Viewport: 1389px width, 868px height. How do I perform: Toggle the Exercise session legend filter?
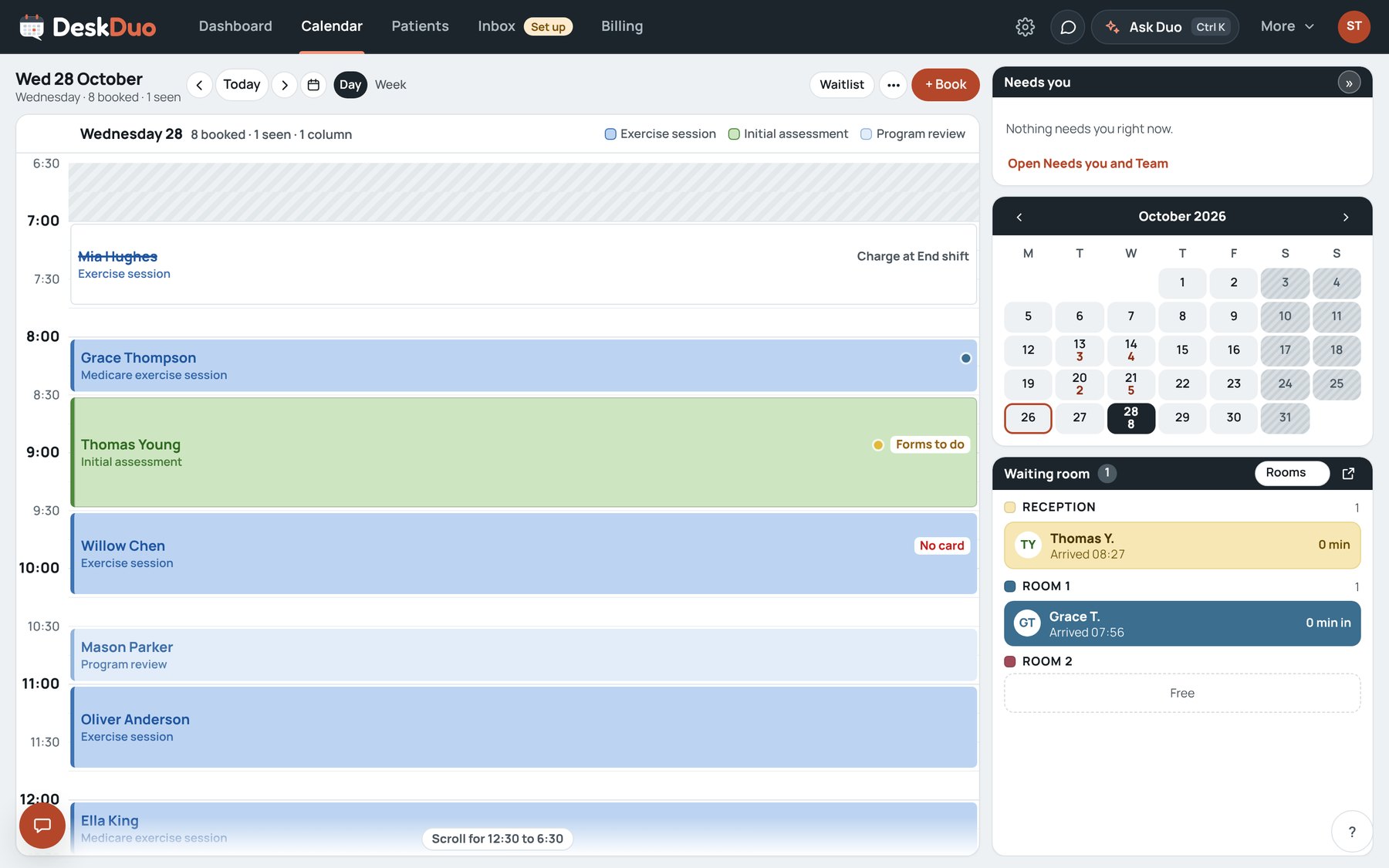[661, 134]
